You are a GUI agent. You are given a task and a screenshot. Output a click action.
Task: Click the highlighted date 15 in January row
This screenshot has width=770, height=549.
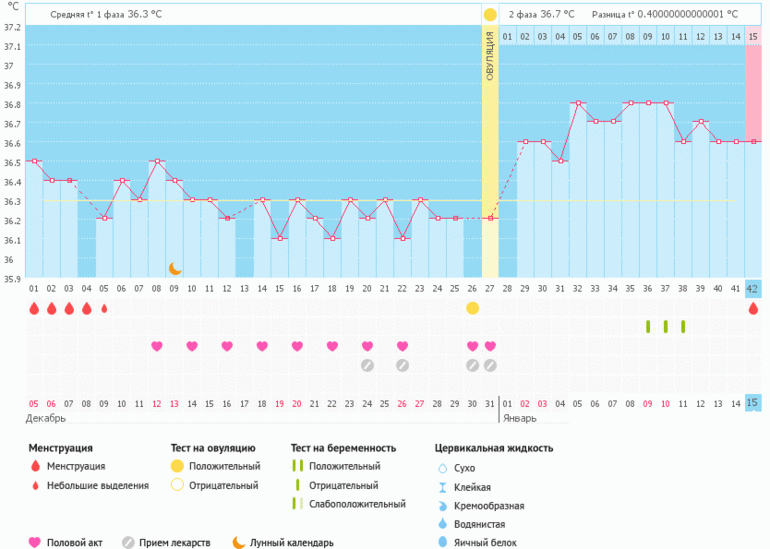(753, 402)
